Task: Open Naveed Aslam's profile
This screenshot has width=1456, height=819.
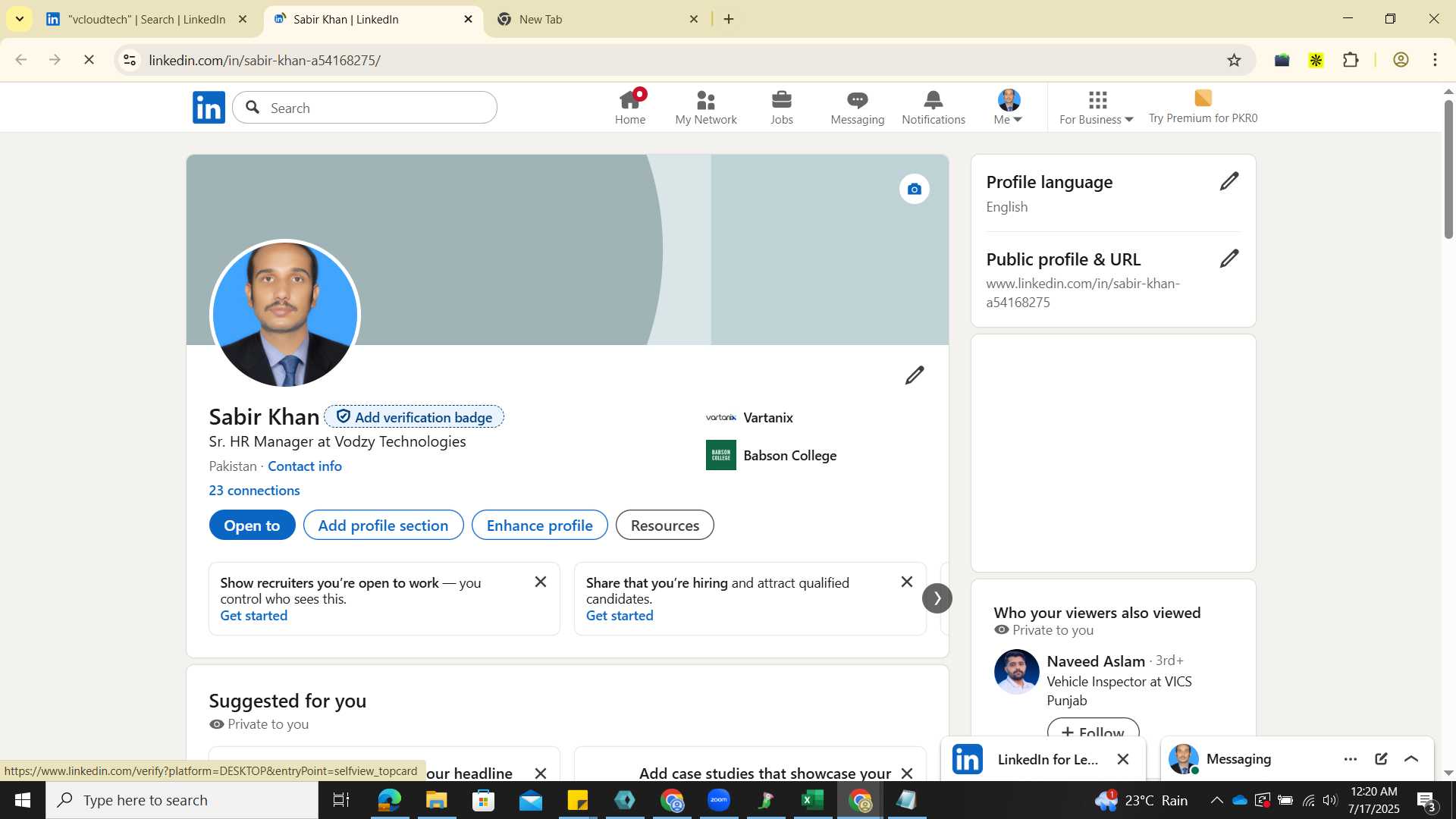Action: (x=1096, y=661)
